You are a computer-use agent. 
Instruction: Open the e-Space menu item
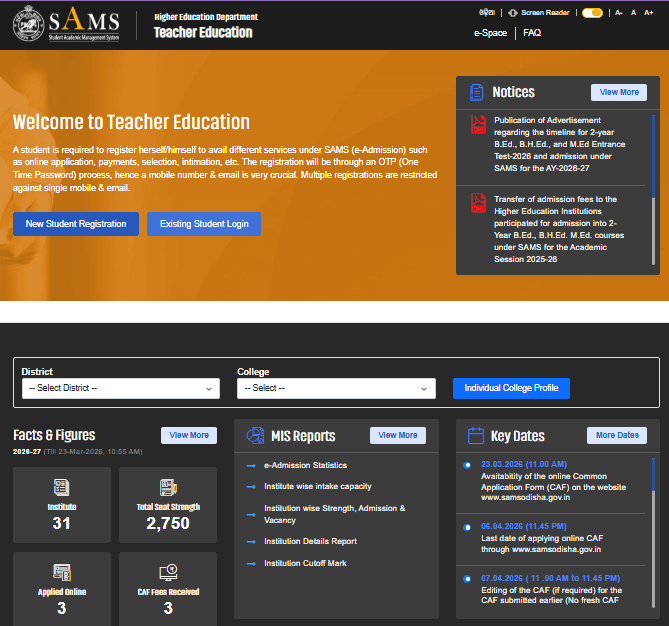click(x=490, y=33)
